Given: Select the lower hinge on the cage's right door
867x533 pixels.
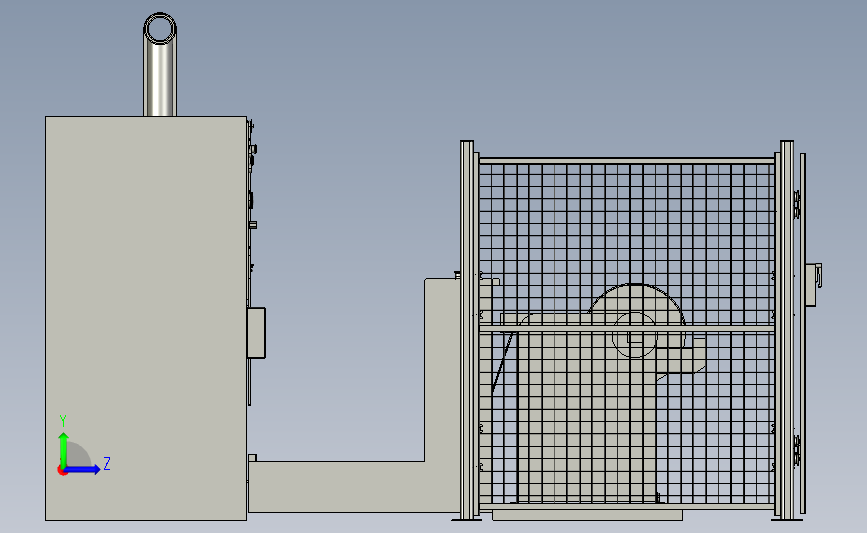Looking at the screenshot, I should [797, 451].
